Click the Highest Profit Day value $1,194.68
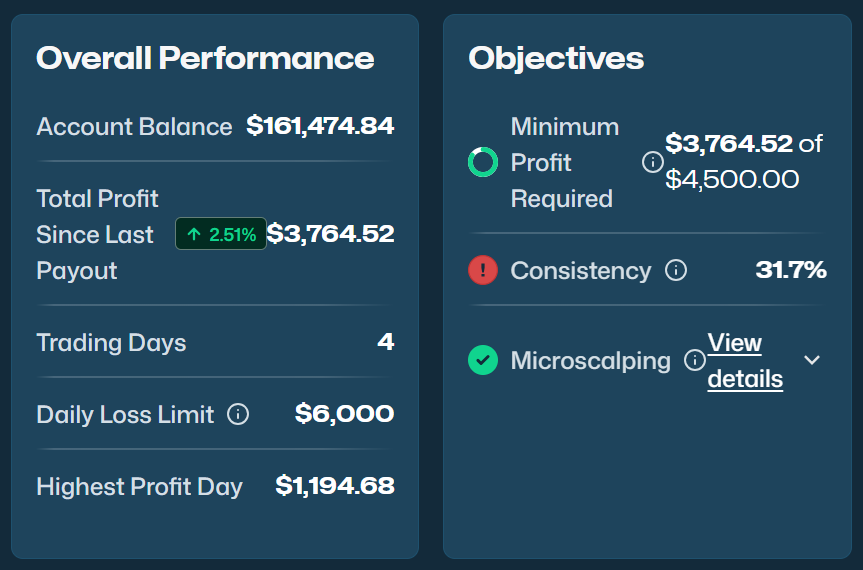The height and width of the screenshot is (570, 863). pos(335,486)
